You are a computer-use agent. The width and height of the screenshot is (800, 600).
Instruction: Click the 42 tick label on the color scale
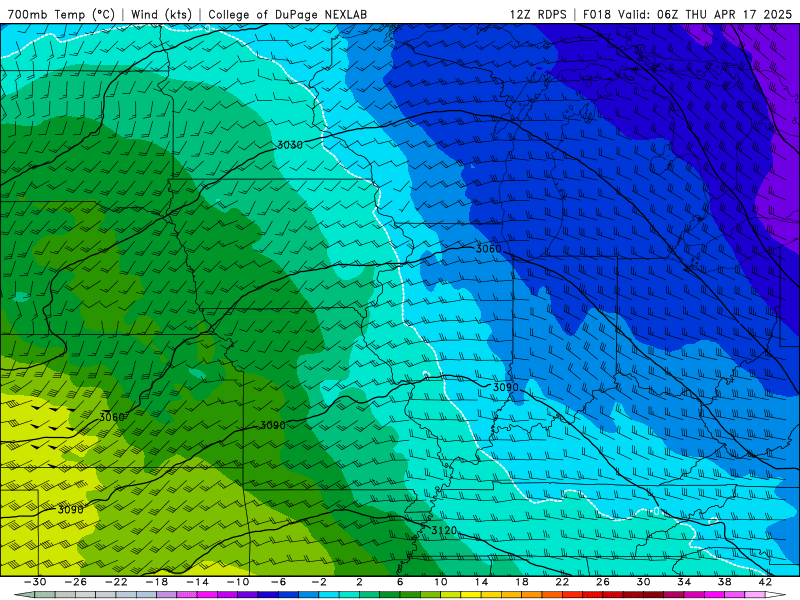click(765, 582)
